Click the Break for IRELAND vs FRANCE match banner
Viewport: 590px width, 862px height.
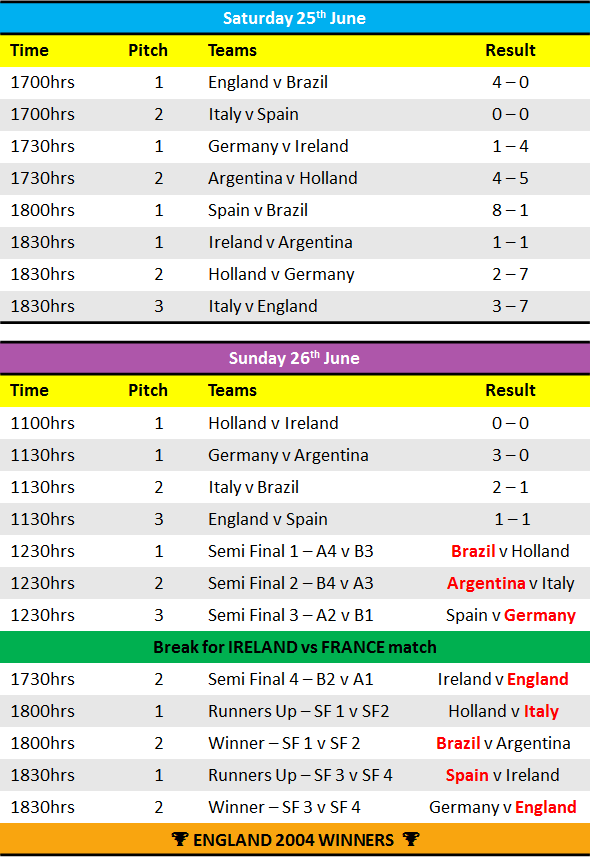[x=295, y=647]
